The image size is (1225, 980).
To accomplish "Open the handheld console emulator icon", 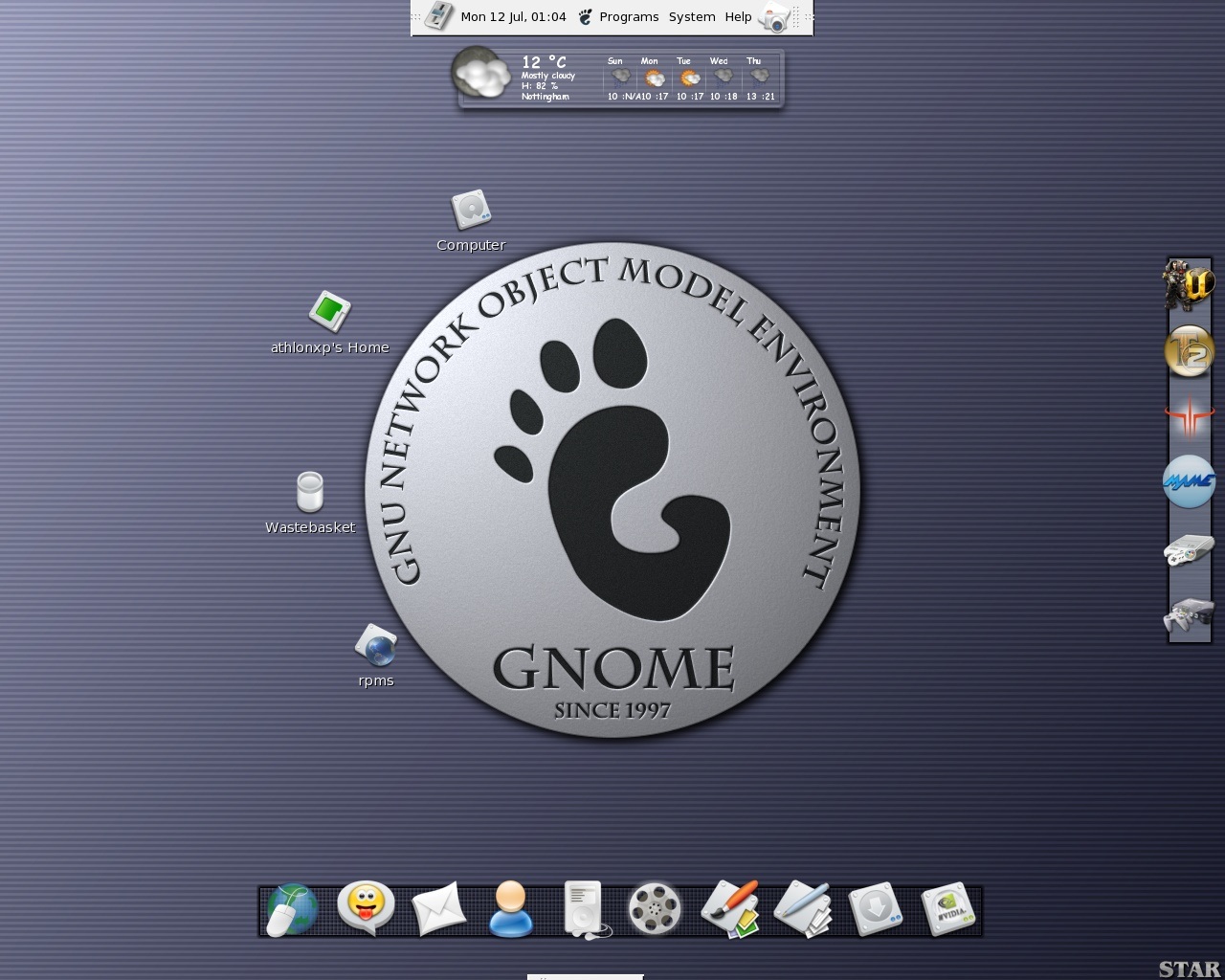I will 1190,550.
